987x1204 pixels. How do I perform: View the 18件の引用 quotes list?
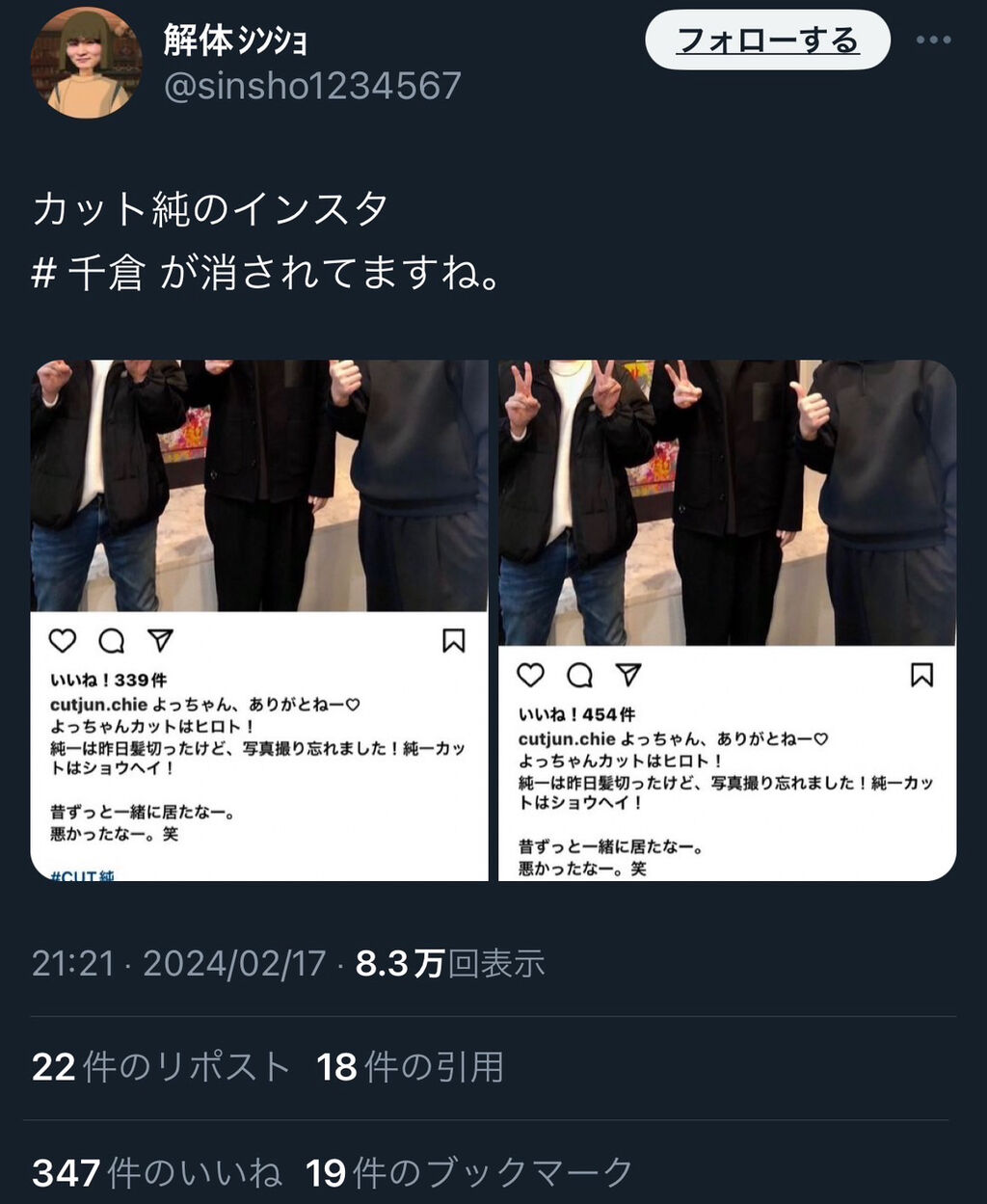point(411,1066)
